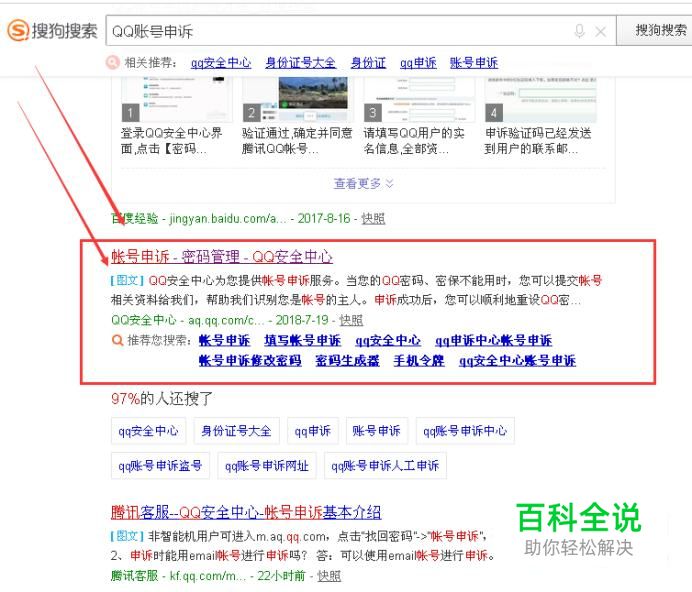Clear the search box with the X icon
This screenshot has height=592, width=692.
point(601,31)
